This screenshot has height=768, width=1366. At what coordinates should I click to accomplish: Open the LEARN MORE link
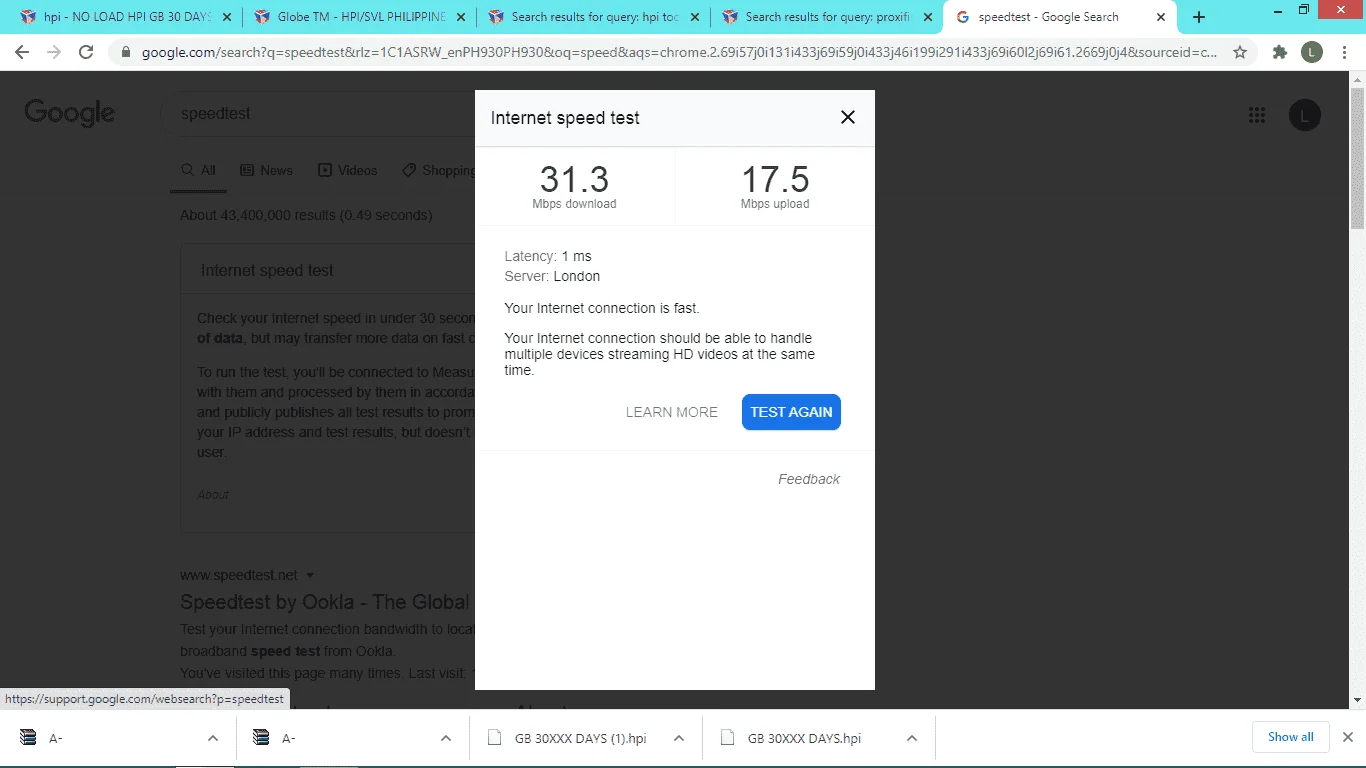(x=672, y=412)
